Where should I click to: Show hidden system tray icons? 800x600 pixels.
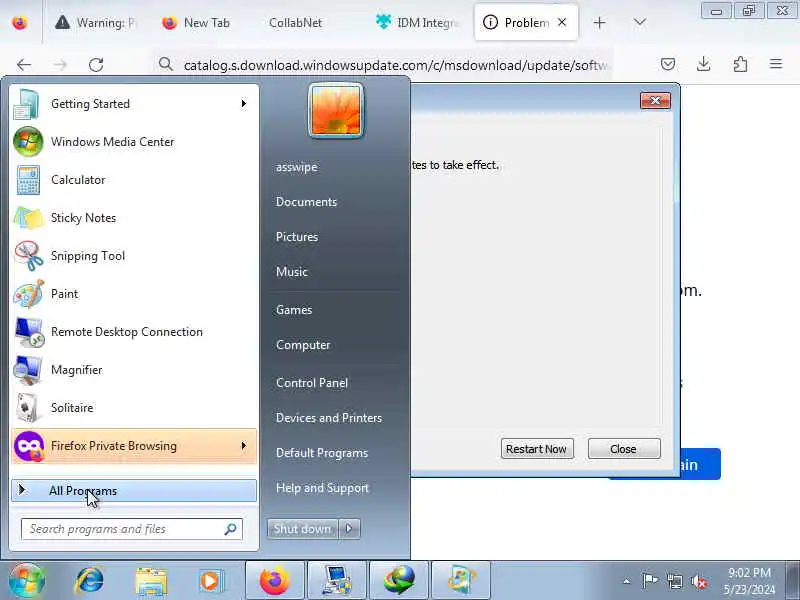click(x=627, y=581)
